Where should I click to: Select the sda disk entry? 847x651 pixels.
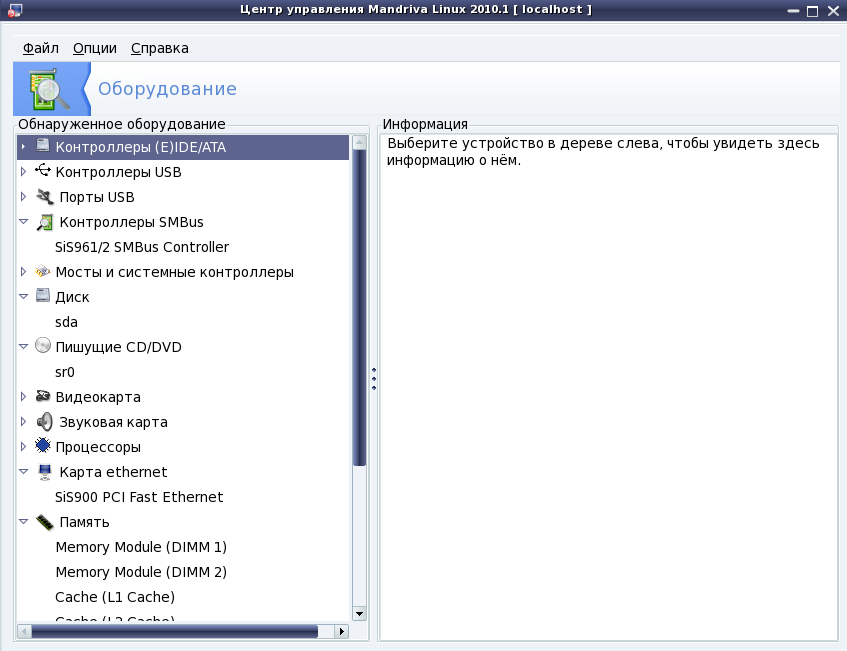point(66,322)
